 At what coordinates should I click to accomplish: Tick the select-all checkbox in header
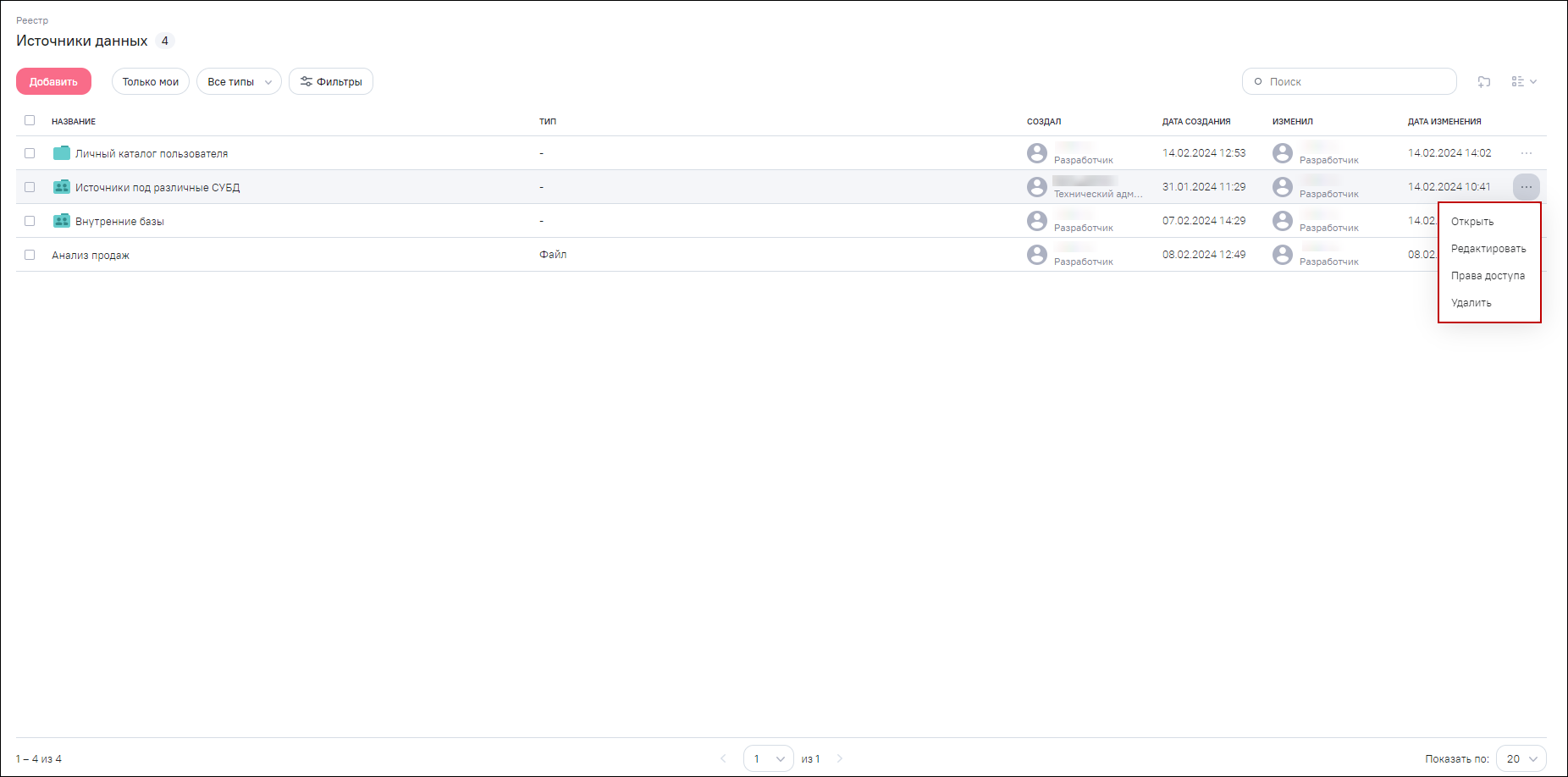[30, 120]
